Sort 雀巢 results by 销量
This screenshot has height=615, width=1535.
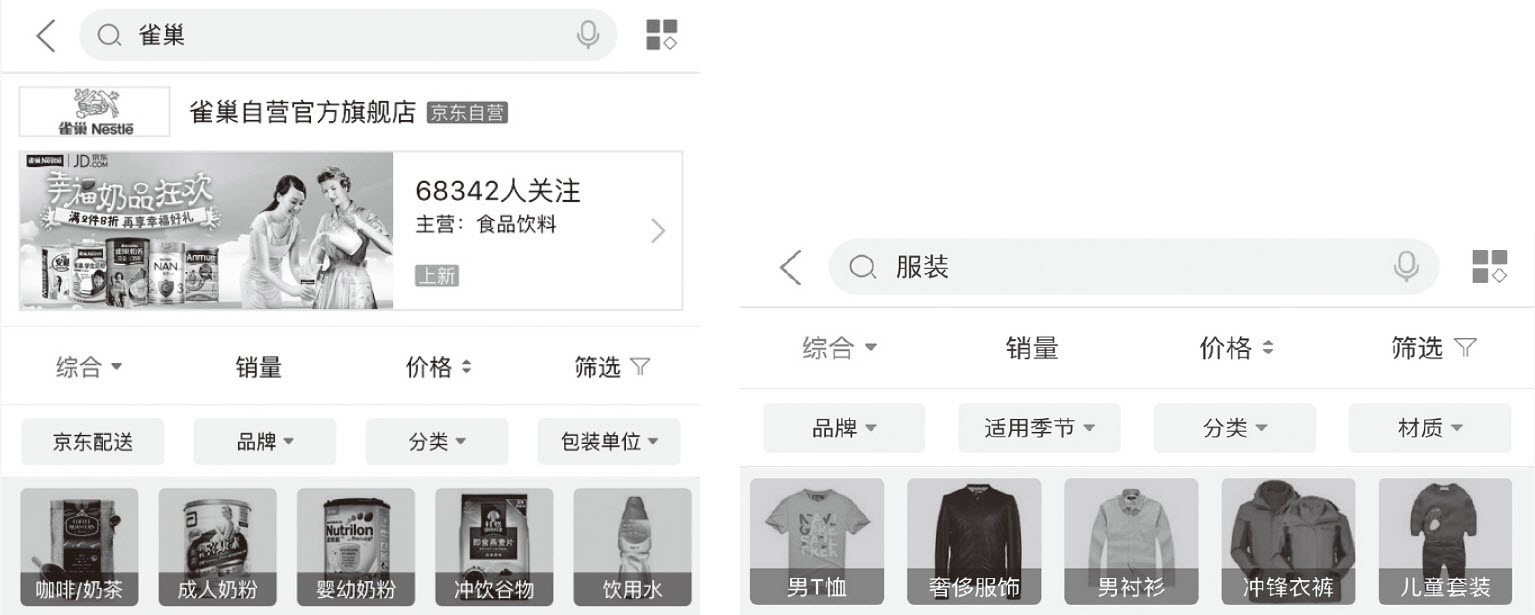pyautogui.click(x=258, y=367)
